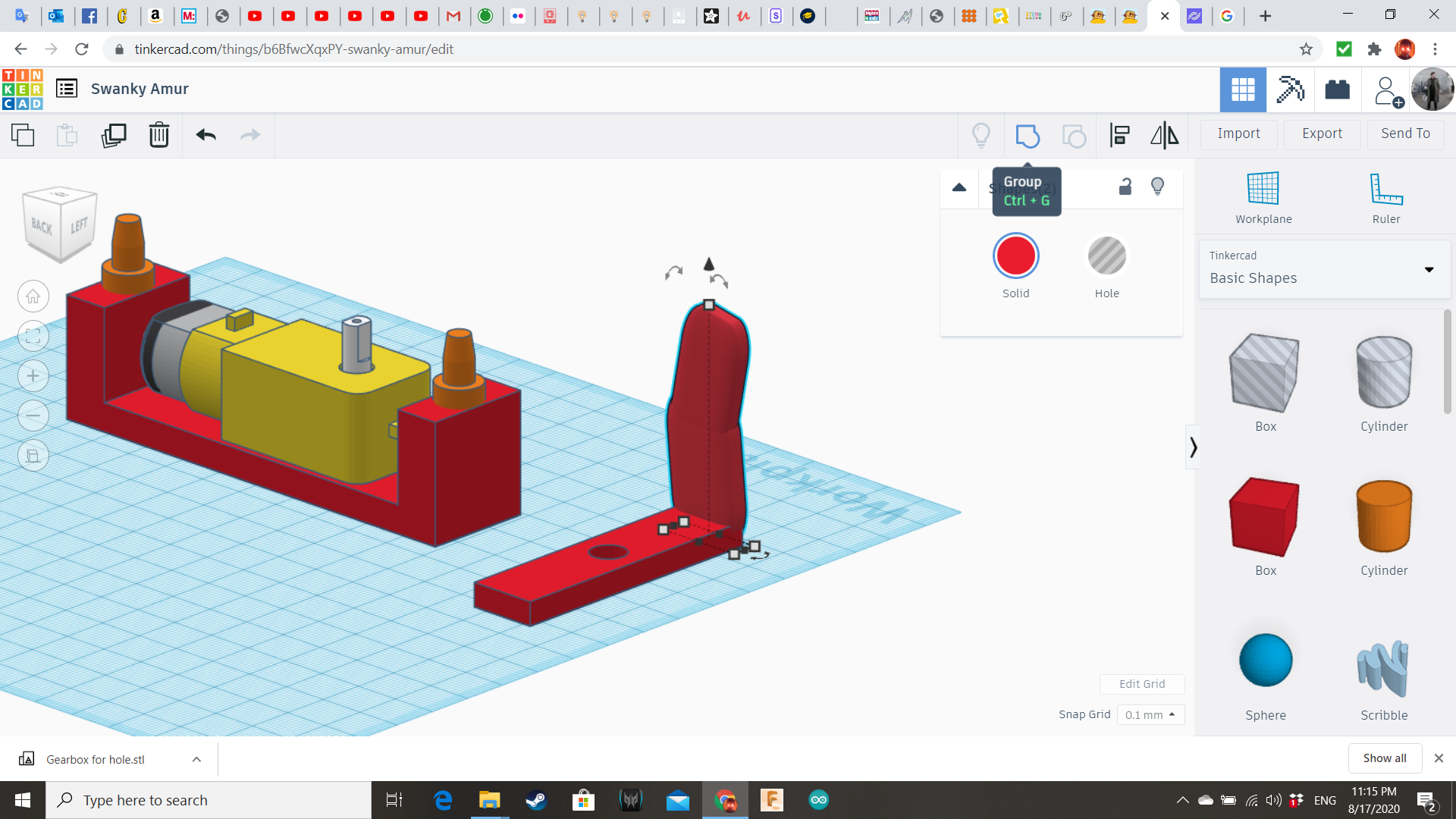Open Arduino app from taskbar

tap(818, 800)
